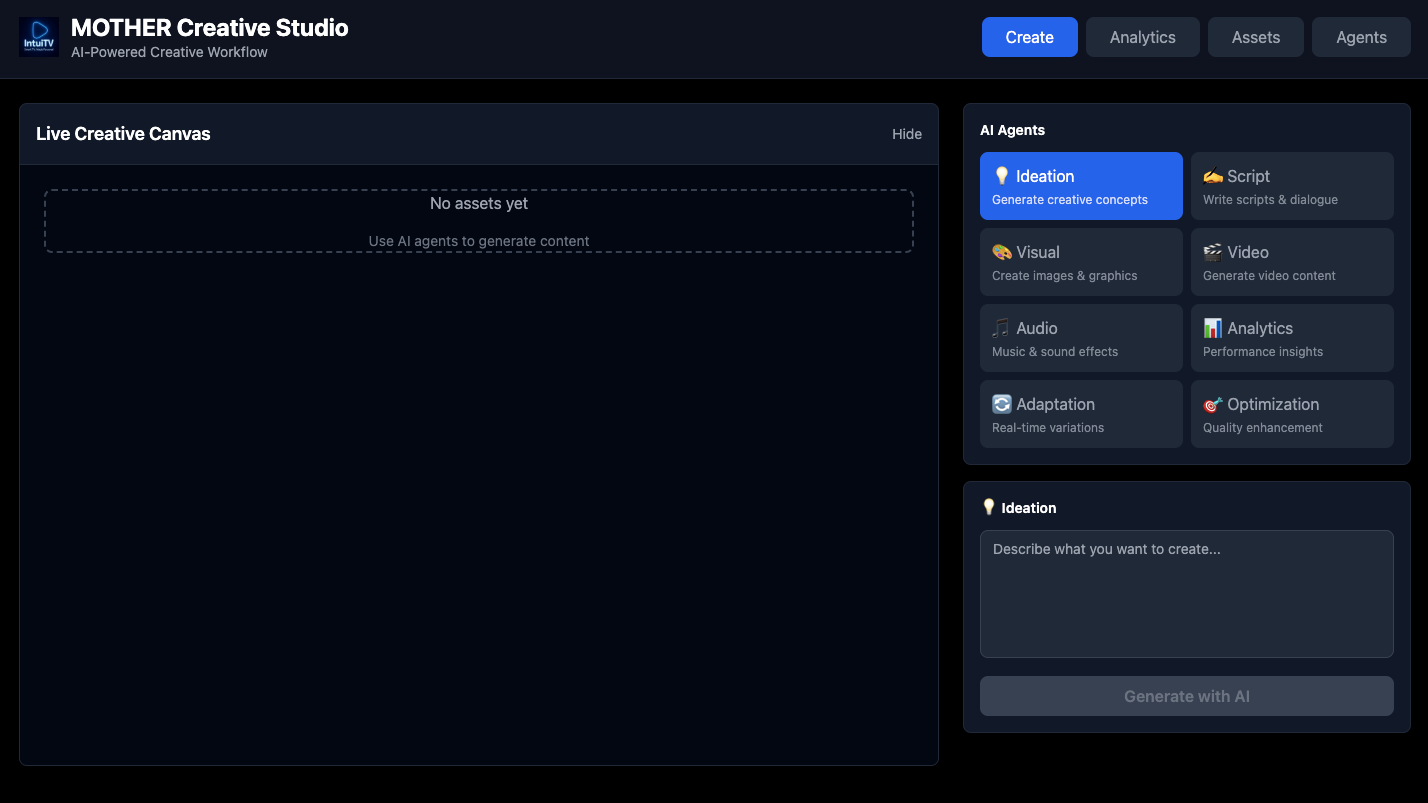Click the Live Creative Canvas heading
Viewport: 1428px width, 803px height.
tap(123, 134)
